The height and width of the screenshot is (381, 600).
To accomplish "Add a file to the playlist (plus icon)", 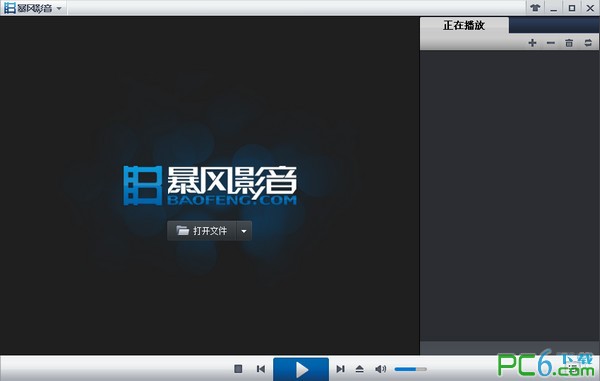I will tap(532, 42).
